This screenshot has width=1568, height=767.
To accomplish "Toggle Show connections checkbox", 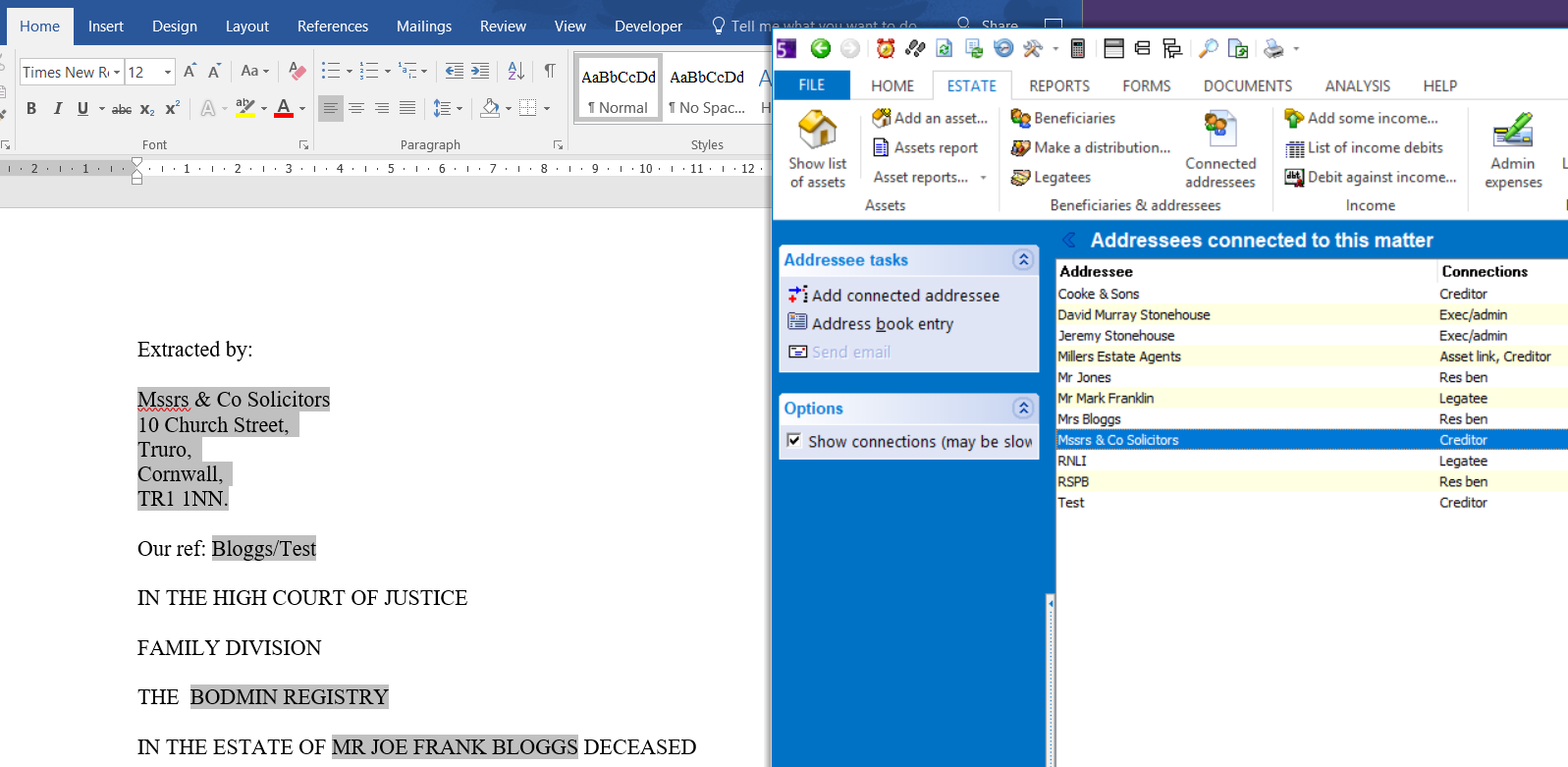I will (794, 441).
